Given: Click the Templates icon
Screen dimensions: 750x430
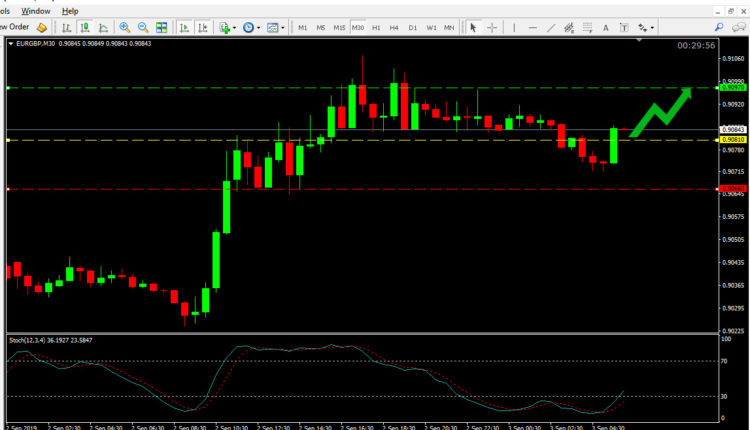Looking at the screenshot, I should [x=273, y=28].
